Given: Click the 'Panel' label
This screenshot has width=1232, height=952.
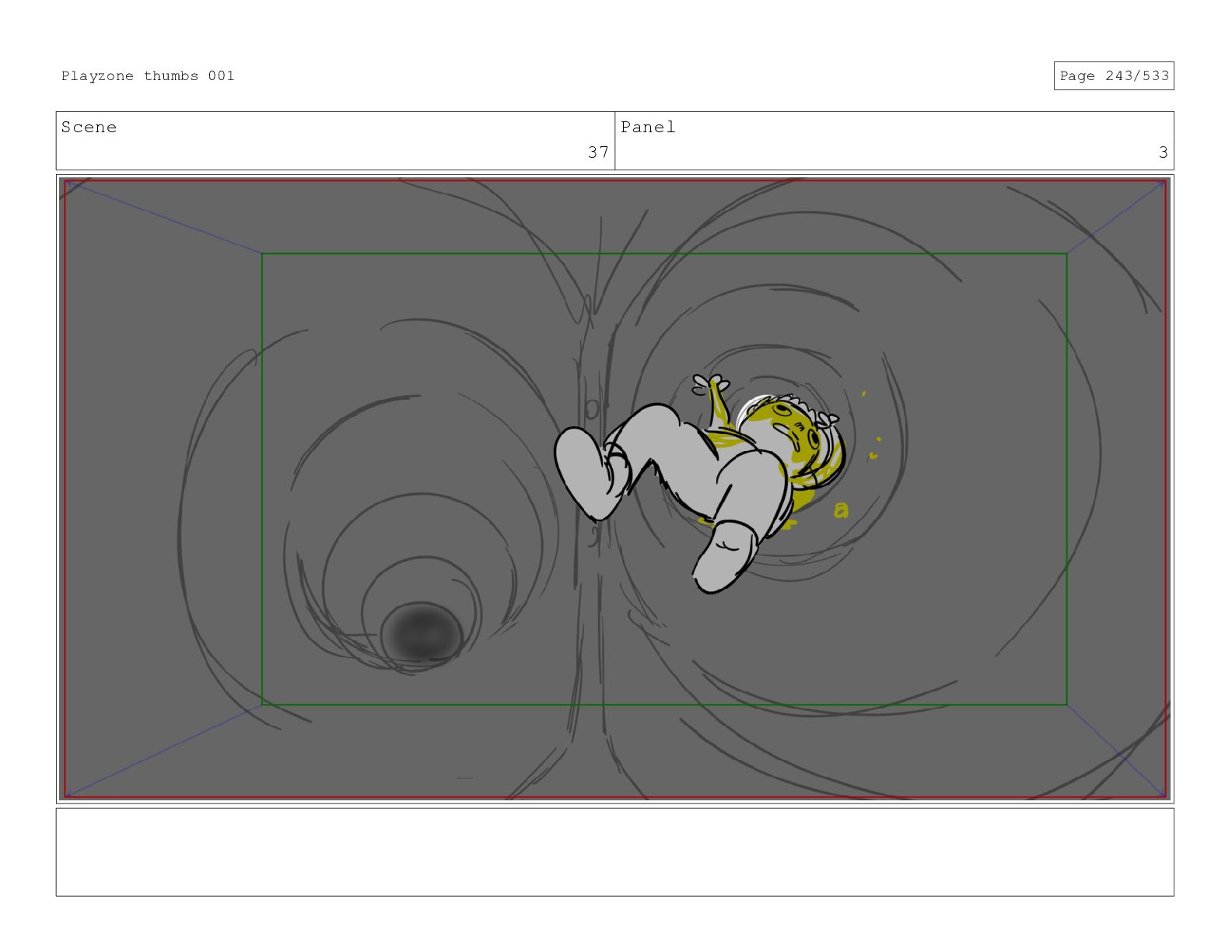Looking at the screenshot, I should click(x=648, y=128).
